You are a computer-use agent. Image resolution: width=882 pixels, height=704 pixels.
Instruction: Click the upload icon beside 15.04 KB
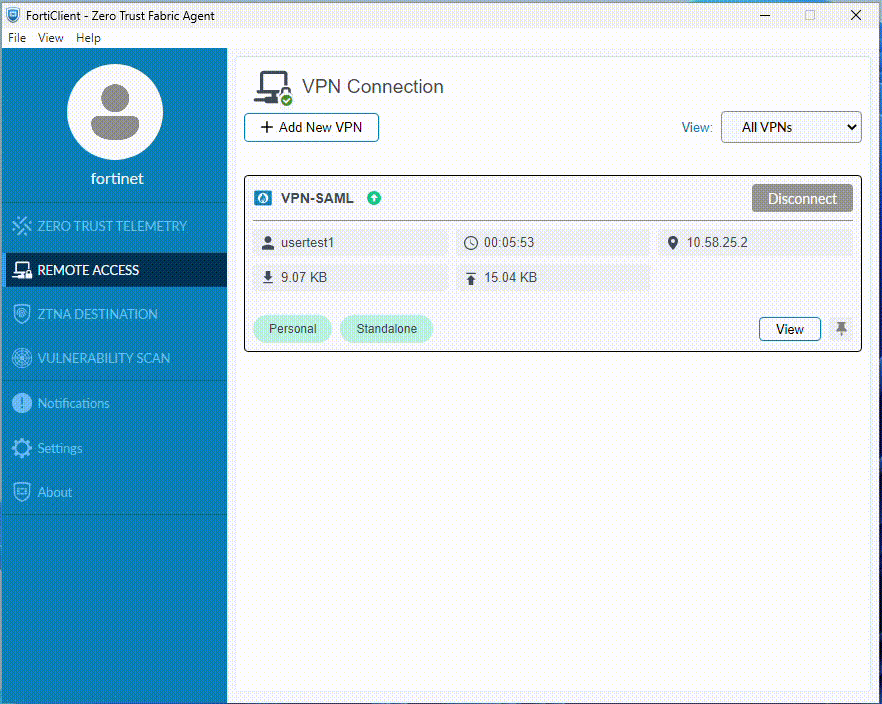point(471,278)
